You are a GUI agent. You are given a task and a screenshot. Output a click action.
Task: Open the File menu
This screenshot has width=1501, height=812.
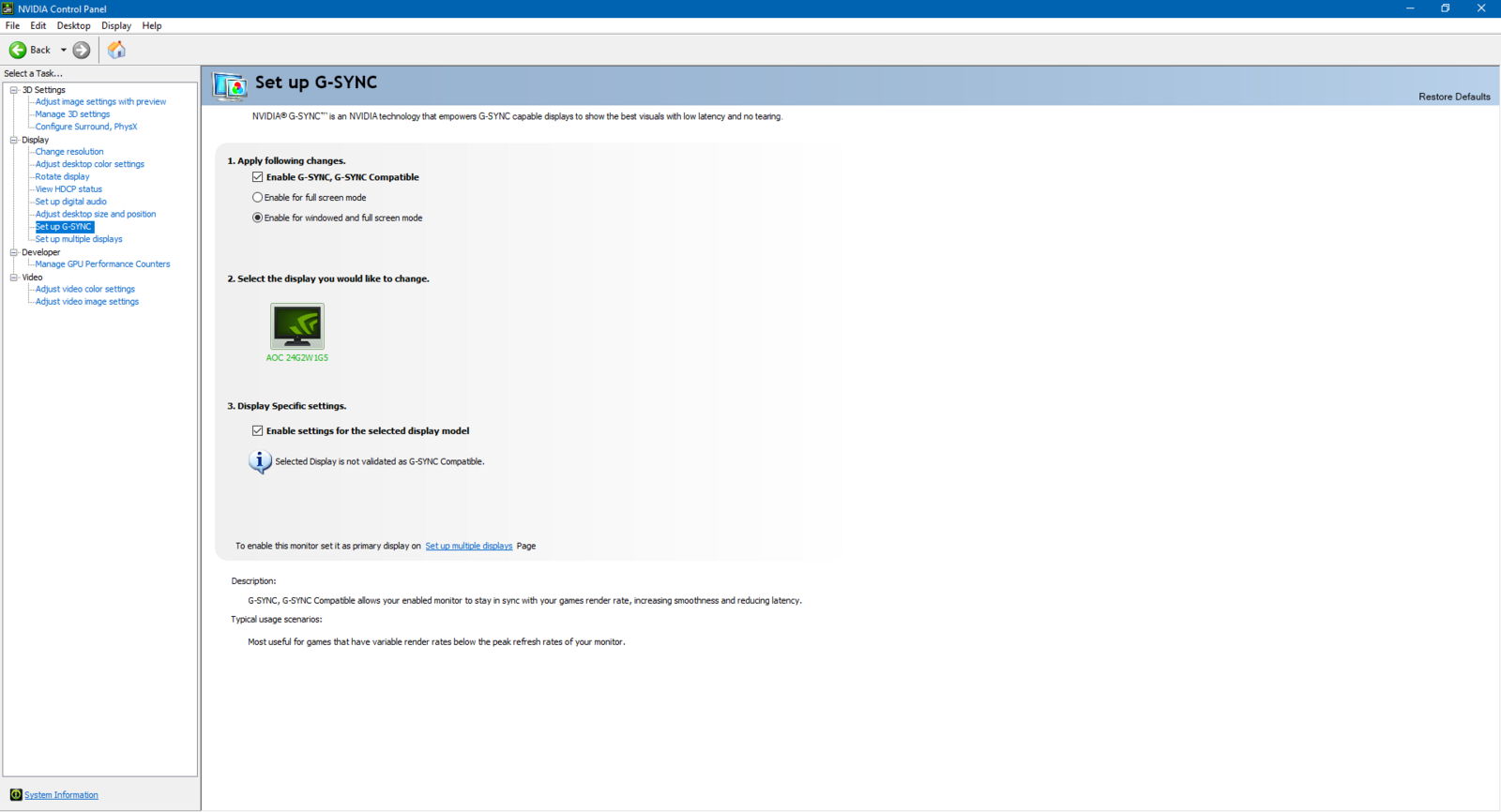[12, 25]
